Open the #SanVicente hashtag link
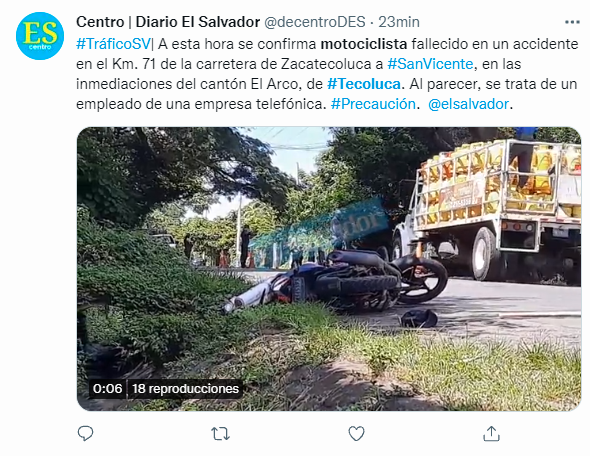 tap(430, 64)
